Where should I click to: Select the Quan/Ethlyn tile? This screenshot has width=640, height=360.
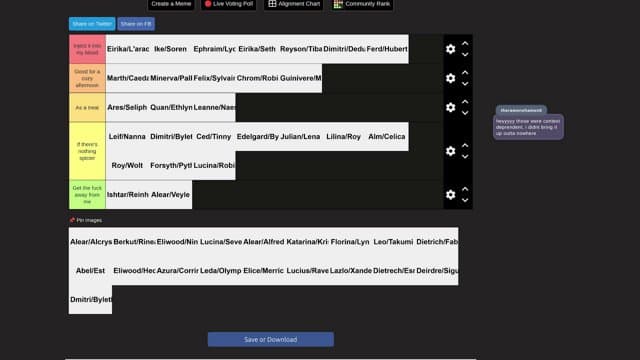pyautogui.click(x=171, y=107)
